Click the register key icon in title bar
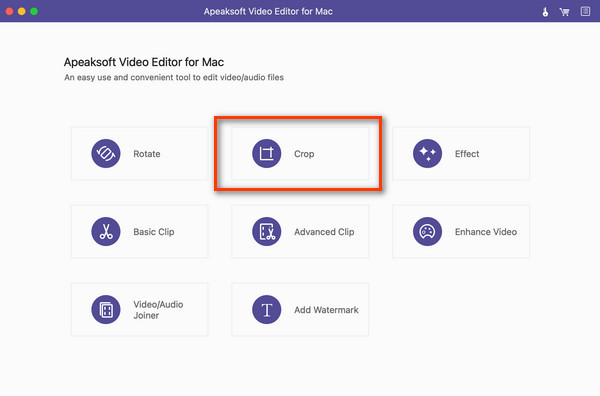This screenshot has width=600, height=396. coord(545,12)
